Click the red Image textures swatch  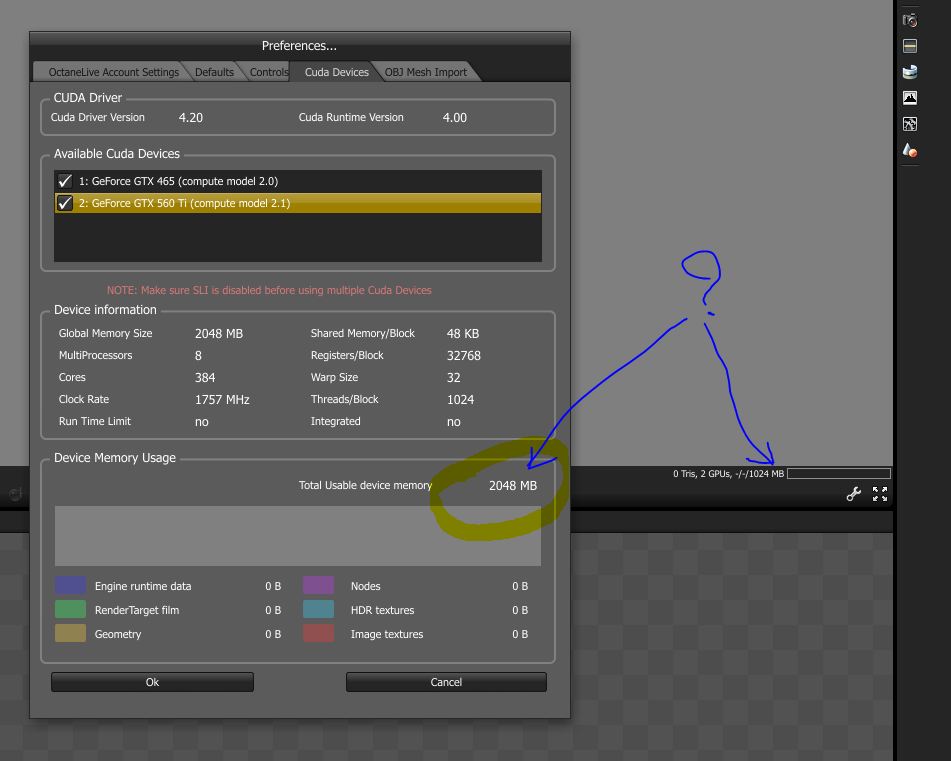pos(318,633)
